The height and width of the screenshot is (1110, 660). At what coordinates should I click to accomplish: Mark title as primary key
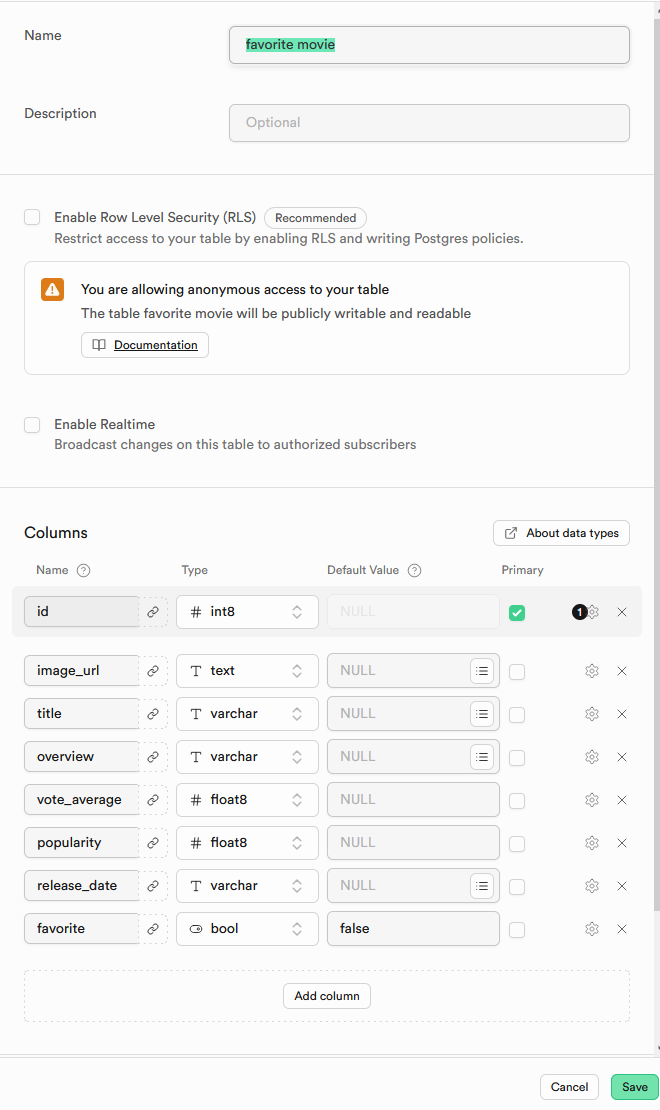pyautogui.click(x=517, y=715)
